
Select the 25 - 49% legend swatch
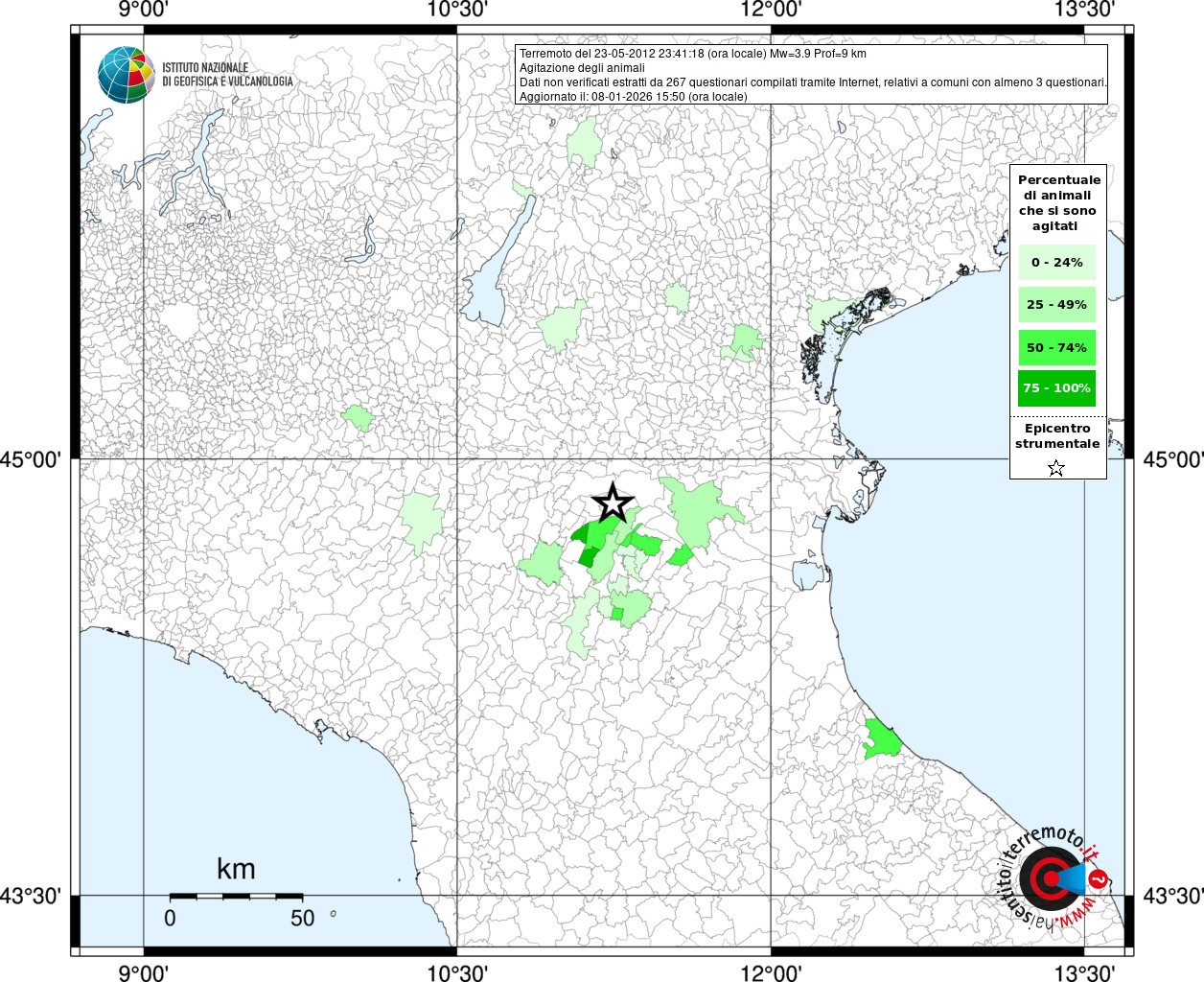[x=1056, y=304]
